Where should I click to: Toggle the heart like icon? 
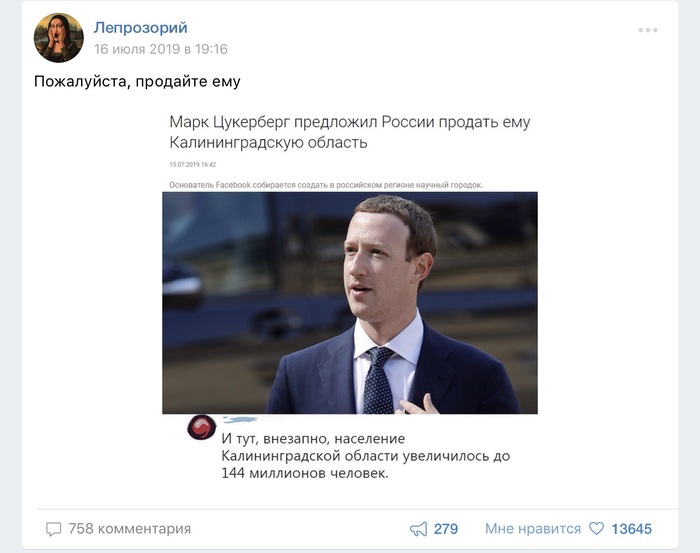596,528
